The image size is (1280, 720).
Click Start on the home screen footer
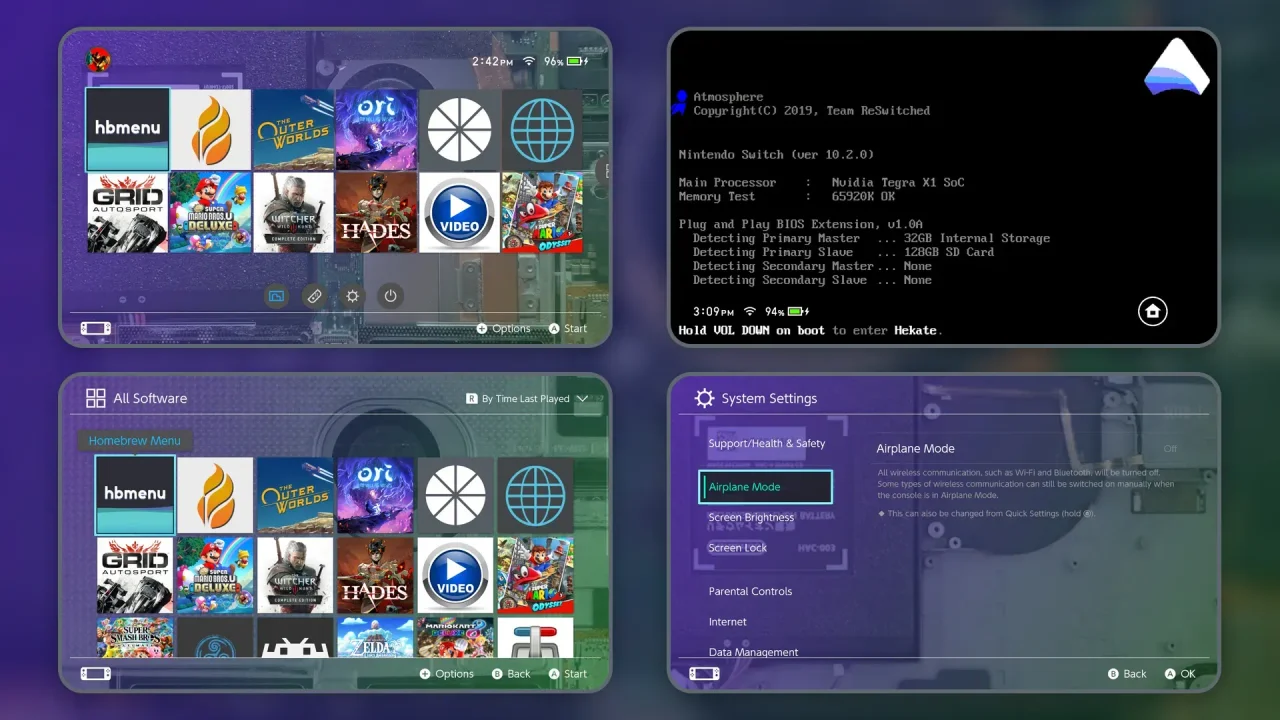point(568,328)
